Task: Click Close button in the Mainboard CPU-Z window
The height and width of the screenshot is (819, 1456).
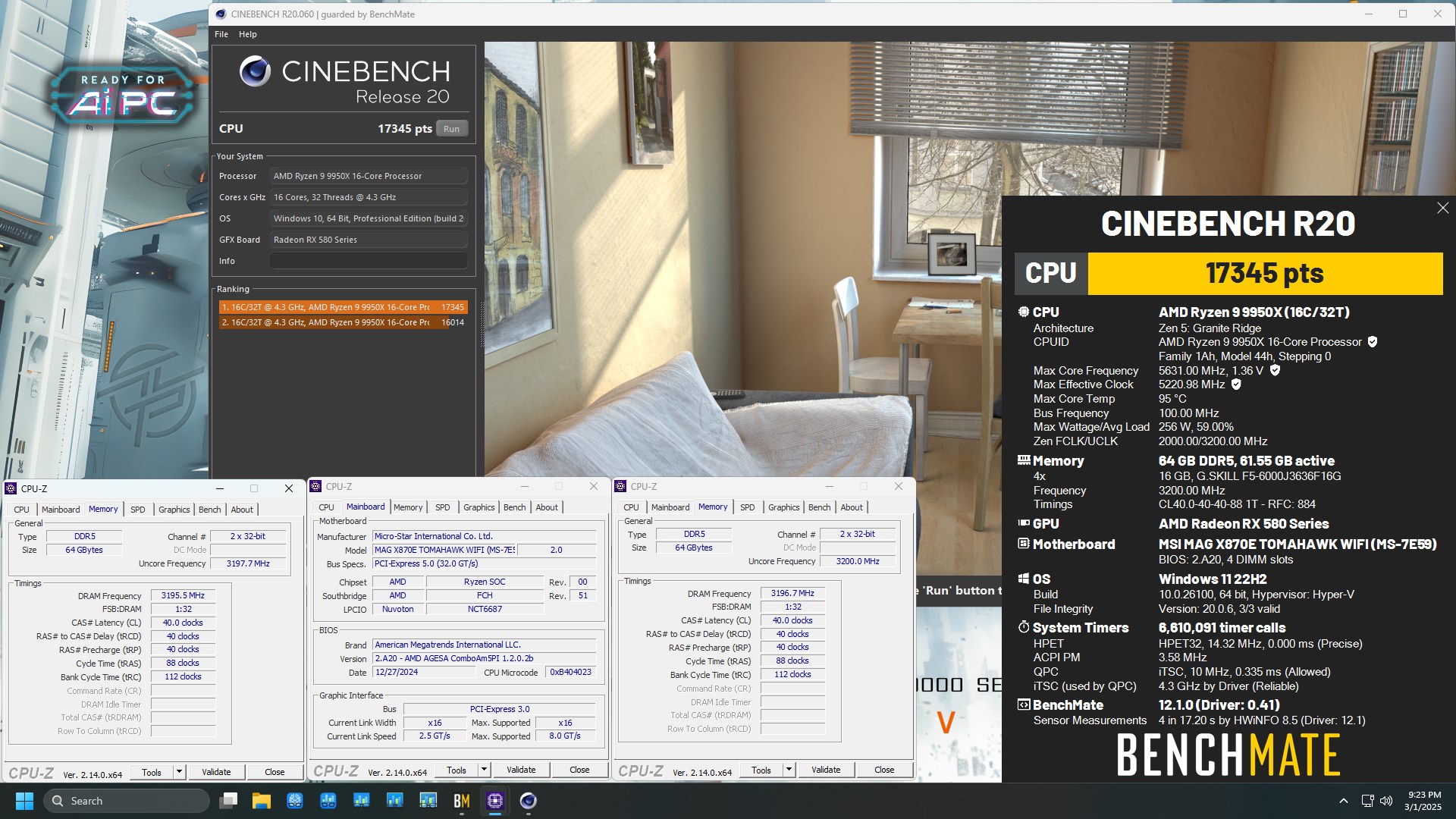Action: point(579,770)
